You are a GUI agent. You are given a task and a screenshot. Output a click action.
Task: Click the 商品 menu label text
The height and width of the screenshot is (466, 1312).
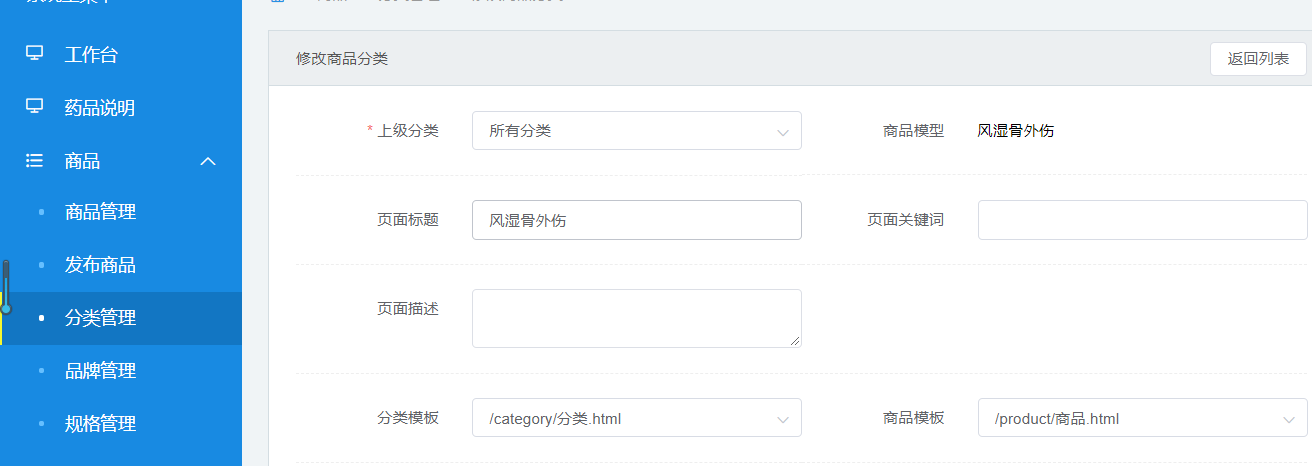point(82,161)
